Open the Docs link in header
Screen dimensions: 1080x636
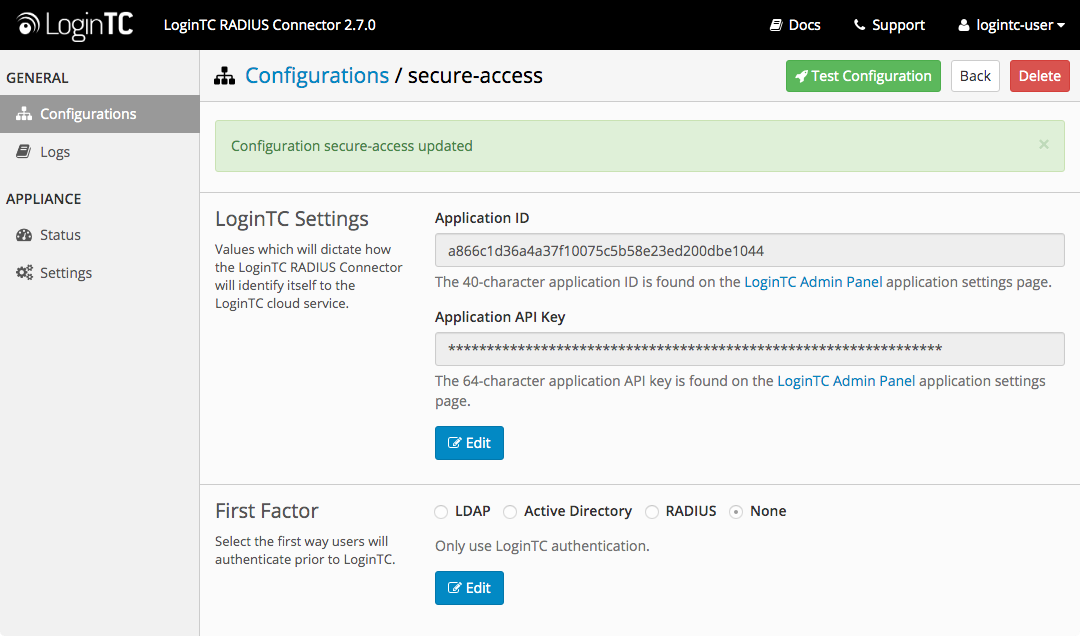795,25
